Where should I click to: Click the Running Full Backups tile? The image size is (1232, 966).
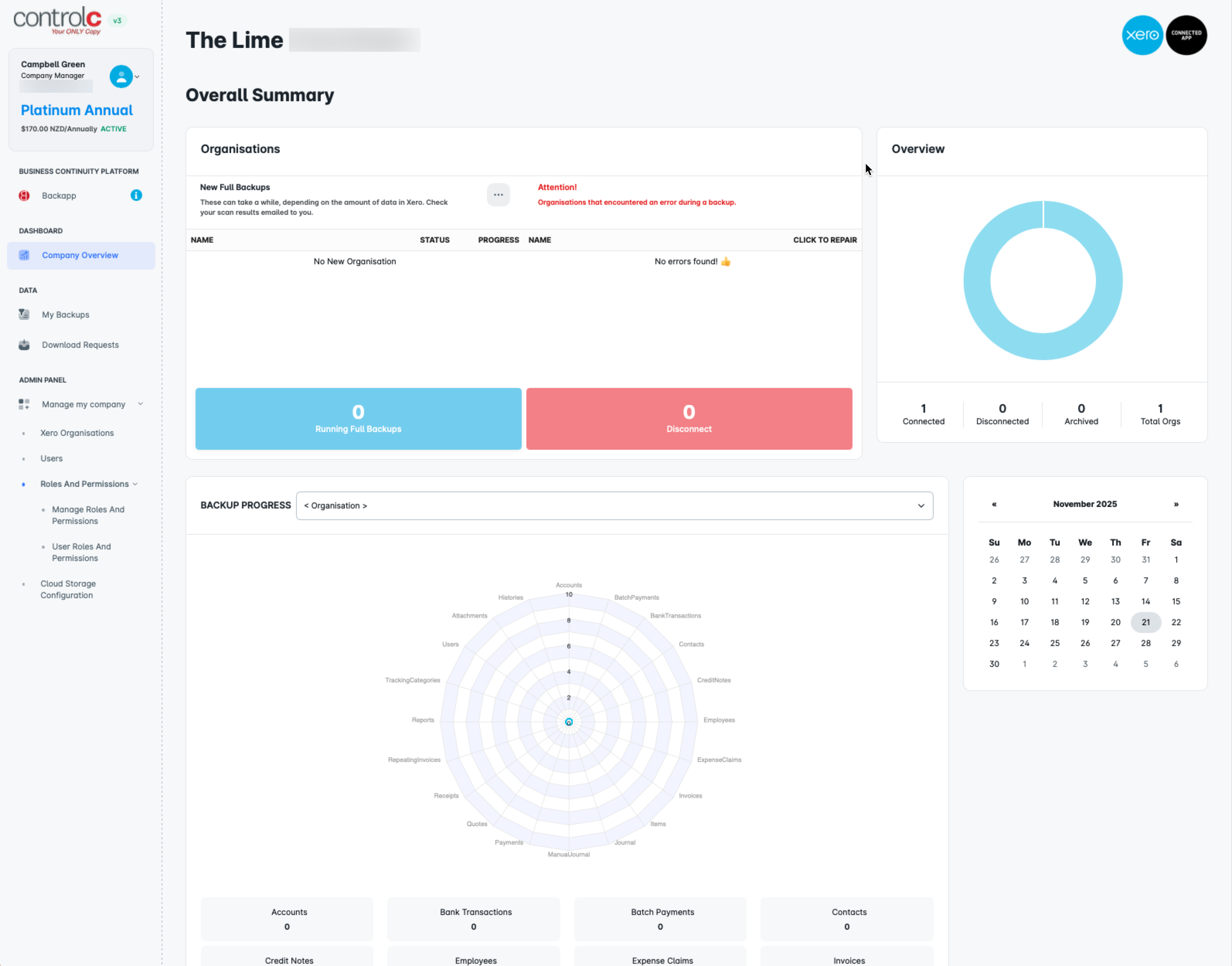[358, 419]
